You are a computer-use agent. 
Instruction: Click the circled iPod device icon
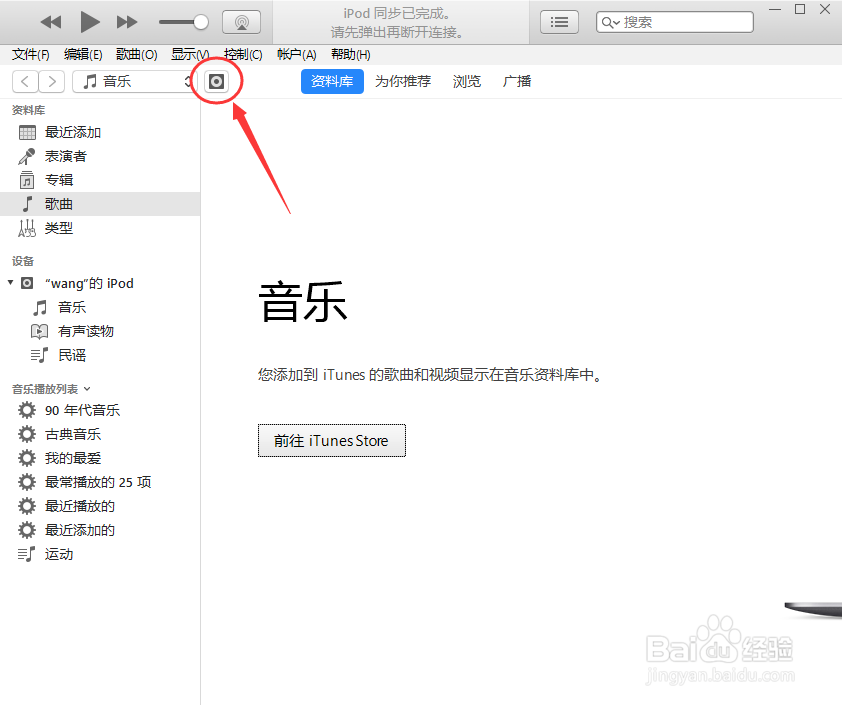tap(217, 81)
